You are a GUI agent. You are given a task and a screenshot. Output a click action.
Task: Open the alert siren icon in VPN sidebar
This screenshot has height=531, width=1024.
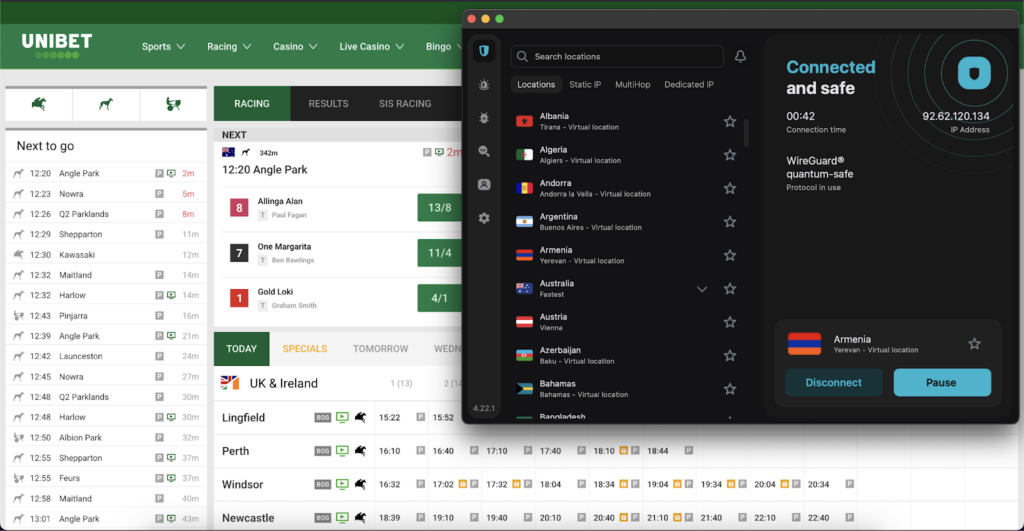pos(484,84)
